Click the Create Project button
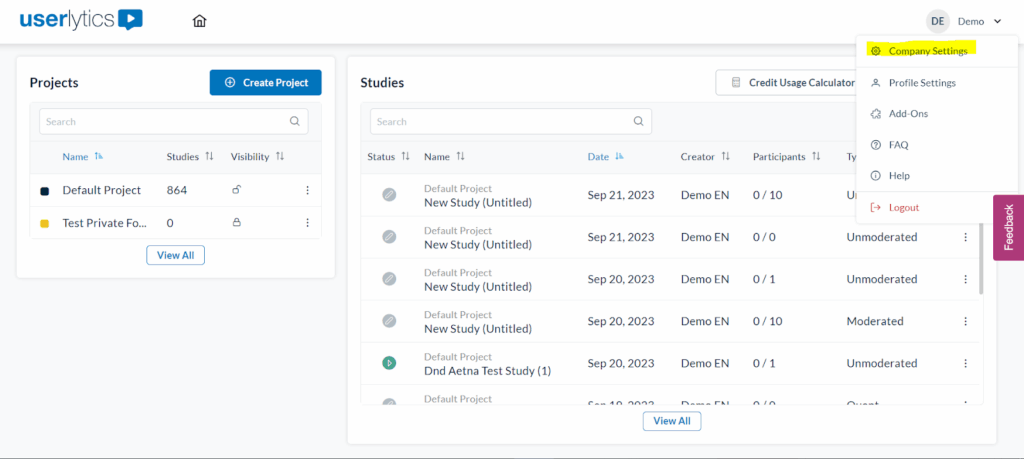The height and width of the screenshot is (459, 1024). [265, 83]
